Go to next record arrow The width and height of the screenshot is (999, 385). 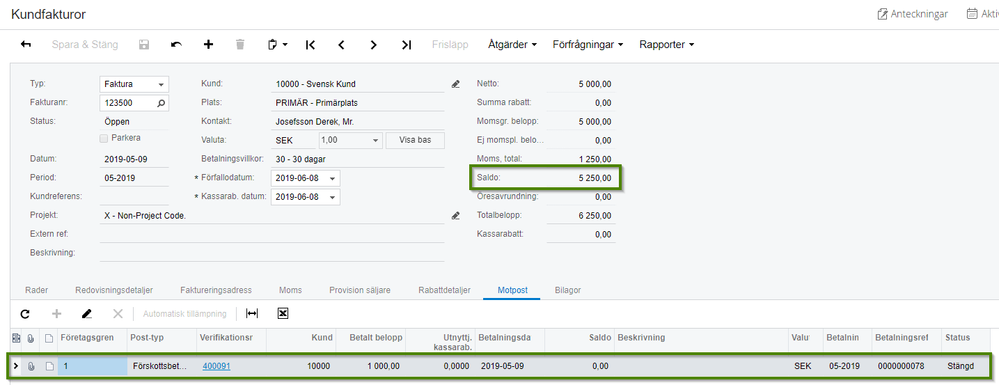(374, 45)
